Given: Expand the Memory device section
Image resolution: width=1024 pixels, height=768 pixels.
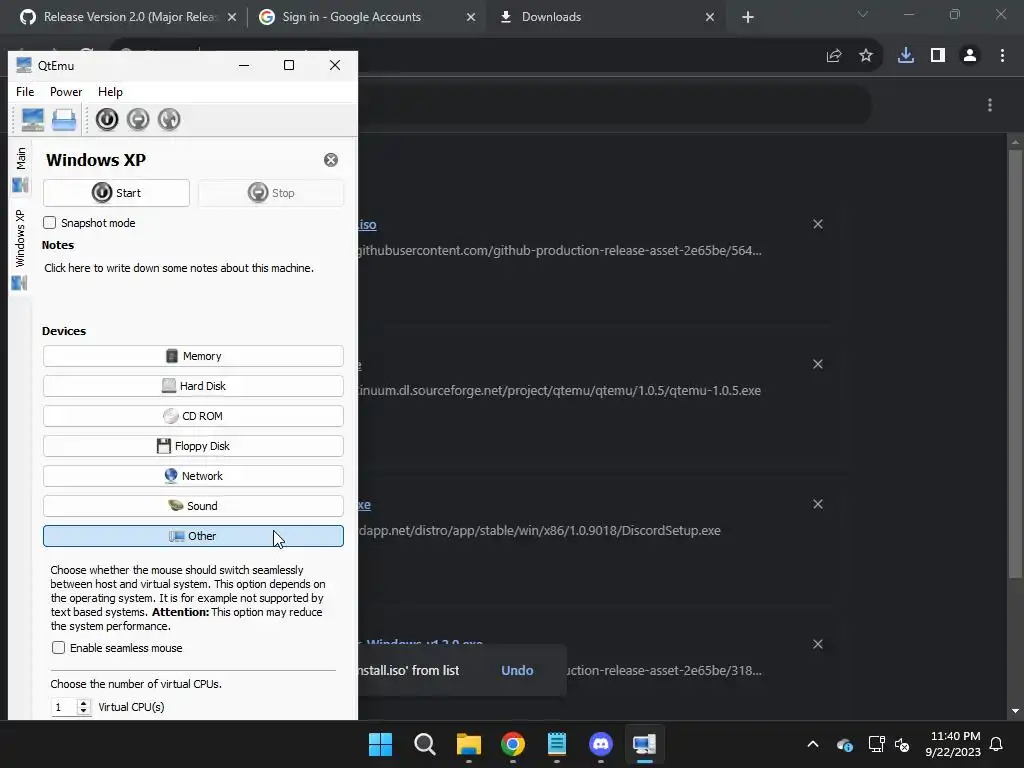Looking at the screenshot, I should tap(193, 356).
